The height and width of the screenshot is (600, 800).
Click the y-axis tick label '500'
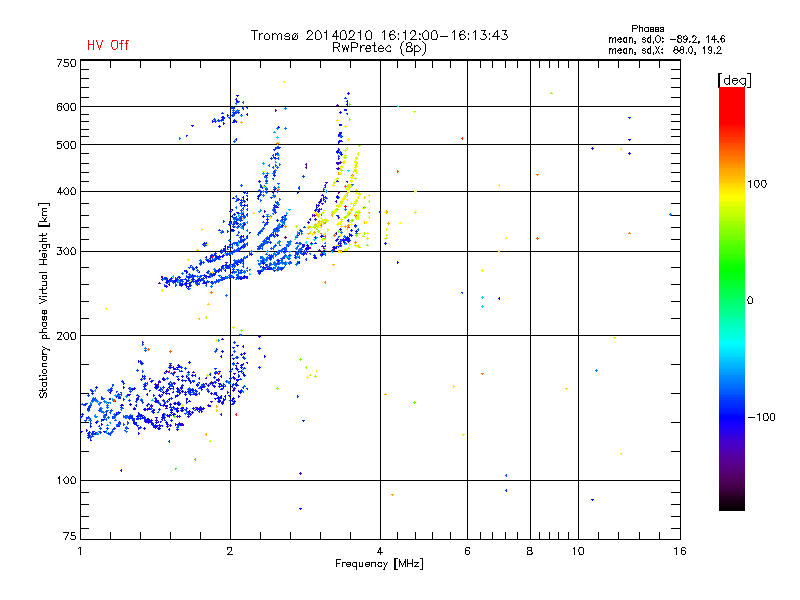[x=66, y=144]
